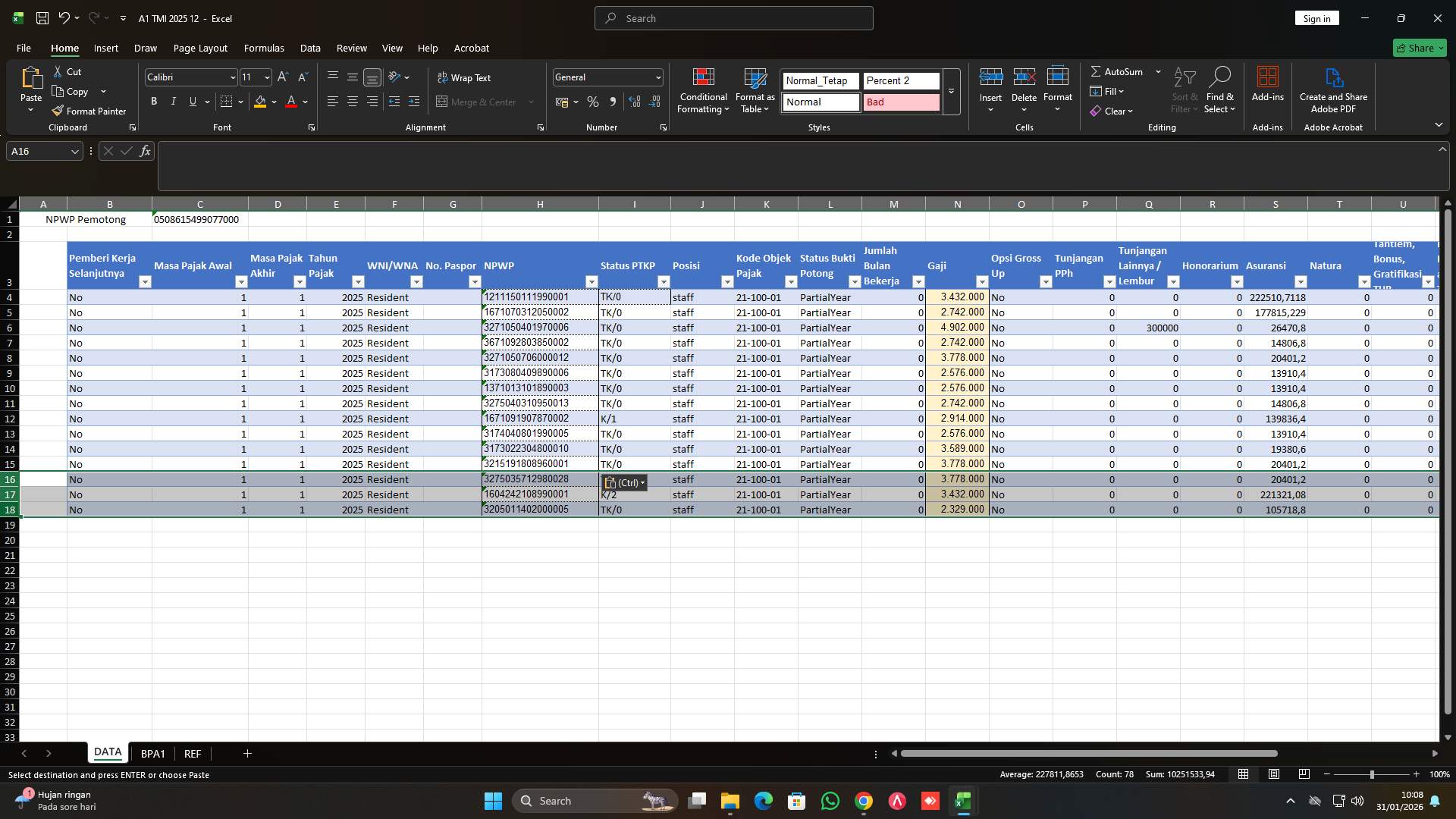Click the Sign in button

coord(1317,17)
